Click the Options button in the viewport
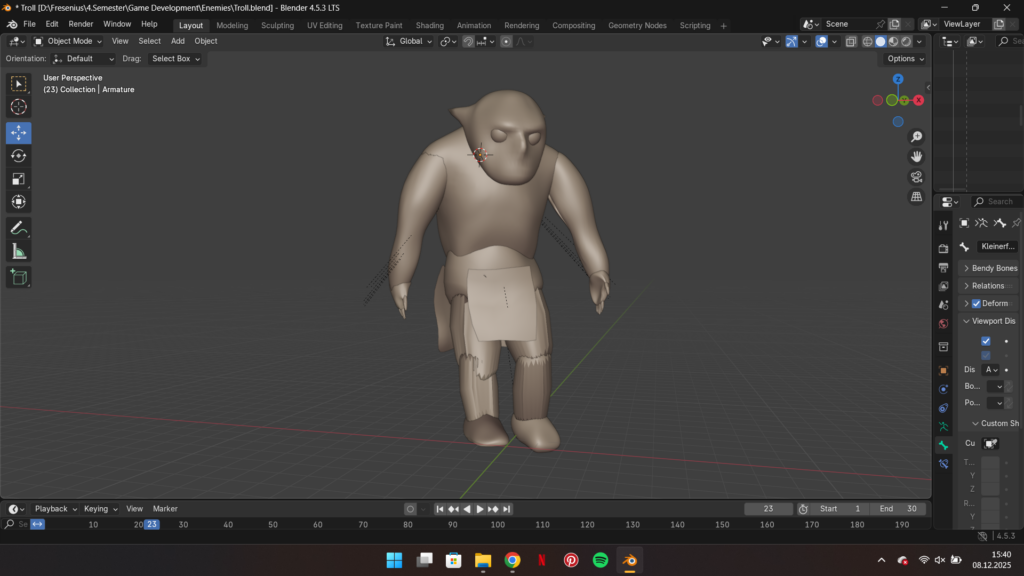 (x=904, y=59)
